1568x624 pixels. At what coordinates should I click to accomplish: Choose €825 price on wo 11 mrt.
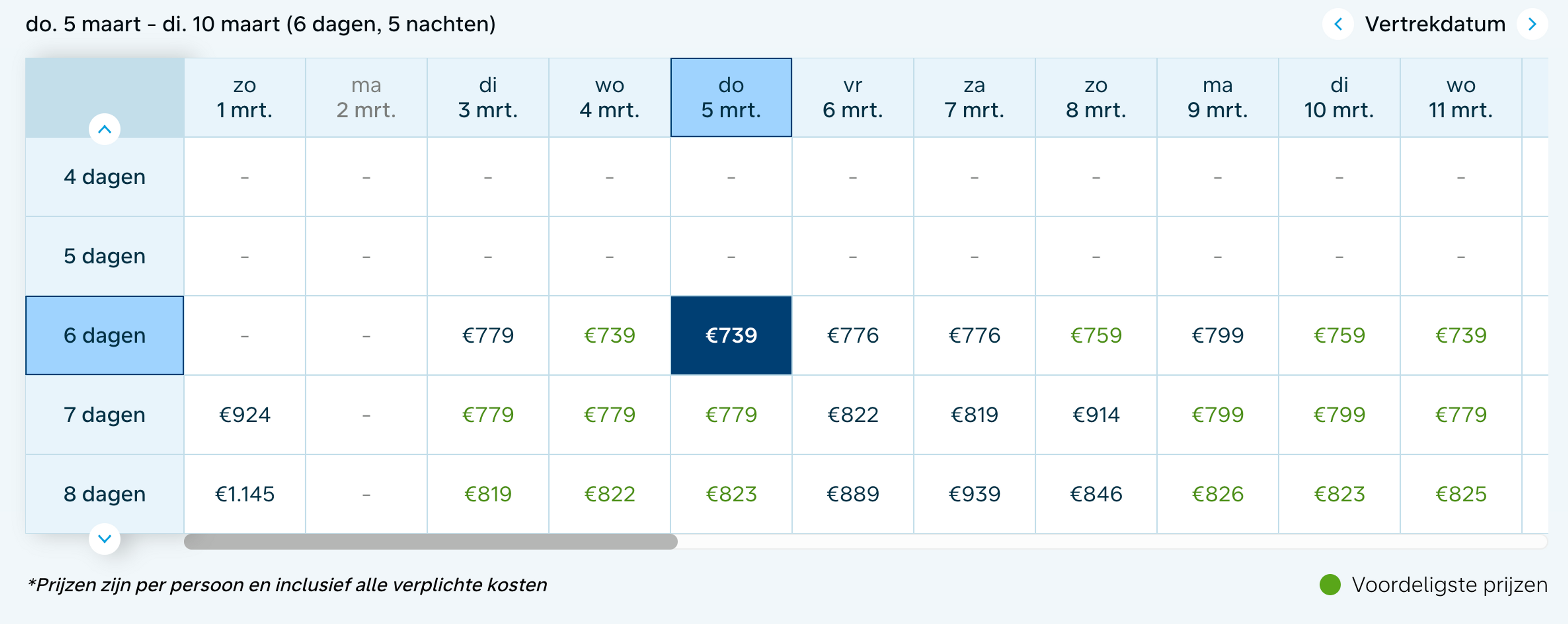point(1461,494)
